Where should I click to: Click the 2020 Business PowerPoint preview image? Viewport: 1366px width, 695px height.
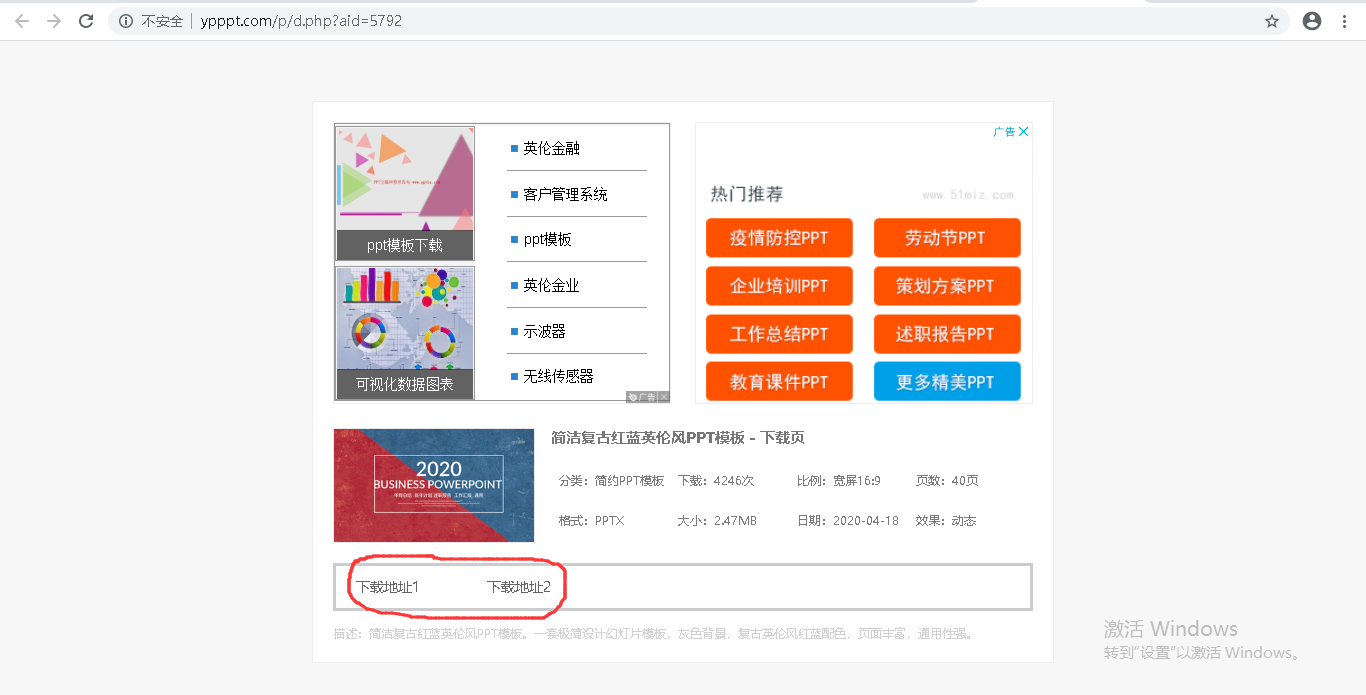coord(434,485)
